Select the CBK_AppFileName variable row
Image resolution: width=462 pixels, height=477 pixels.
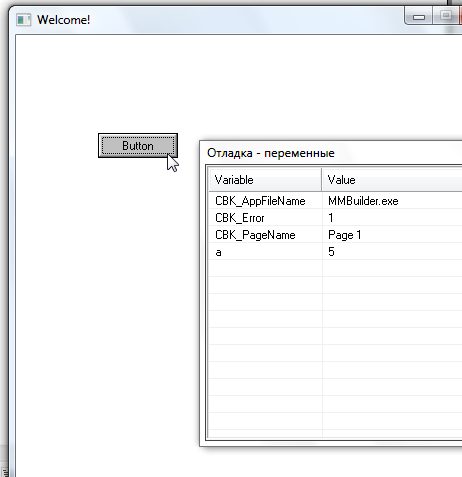pyautogui.click(x=335, y=201)
